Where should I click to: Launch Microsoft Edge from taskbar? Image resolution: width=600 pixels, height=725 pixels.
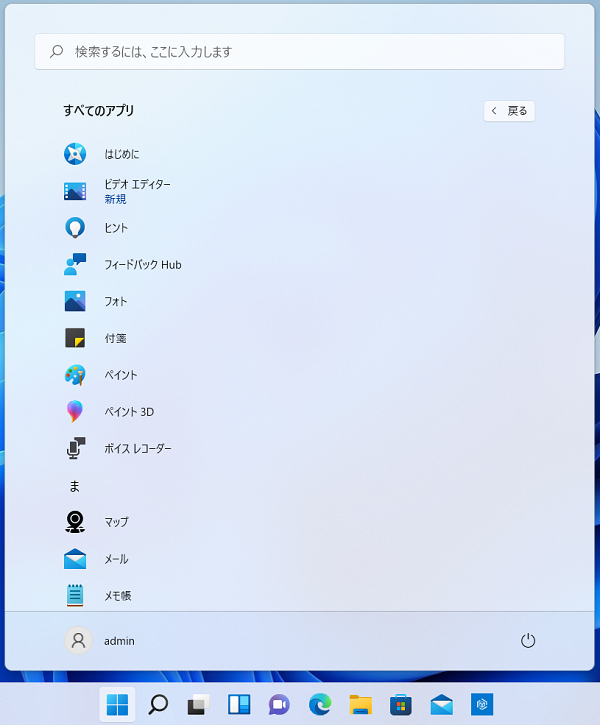tap(320, 704)
